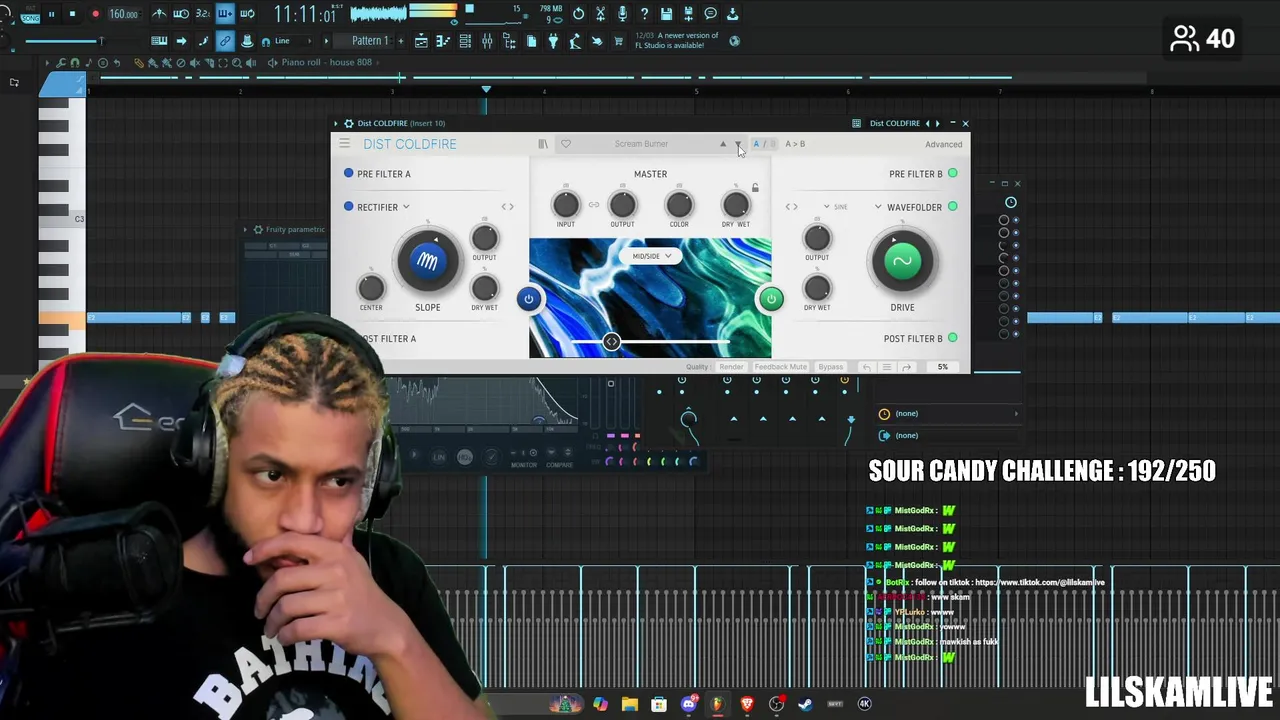Image resolution: width=1280 pixels, height=720 pixels.
Task: Select next preset with down arrow
Action: (738, 144)
